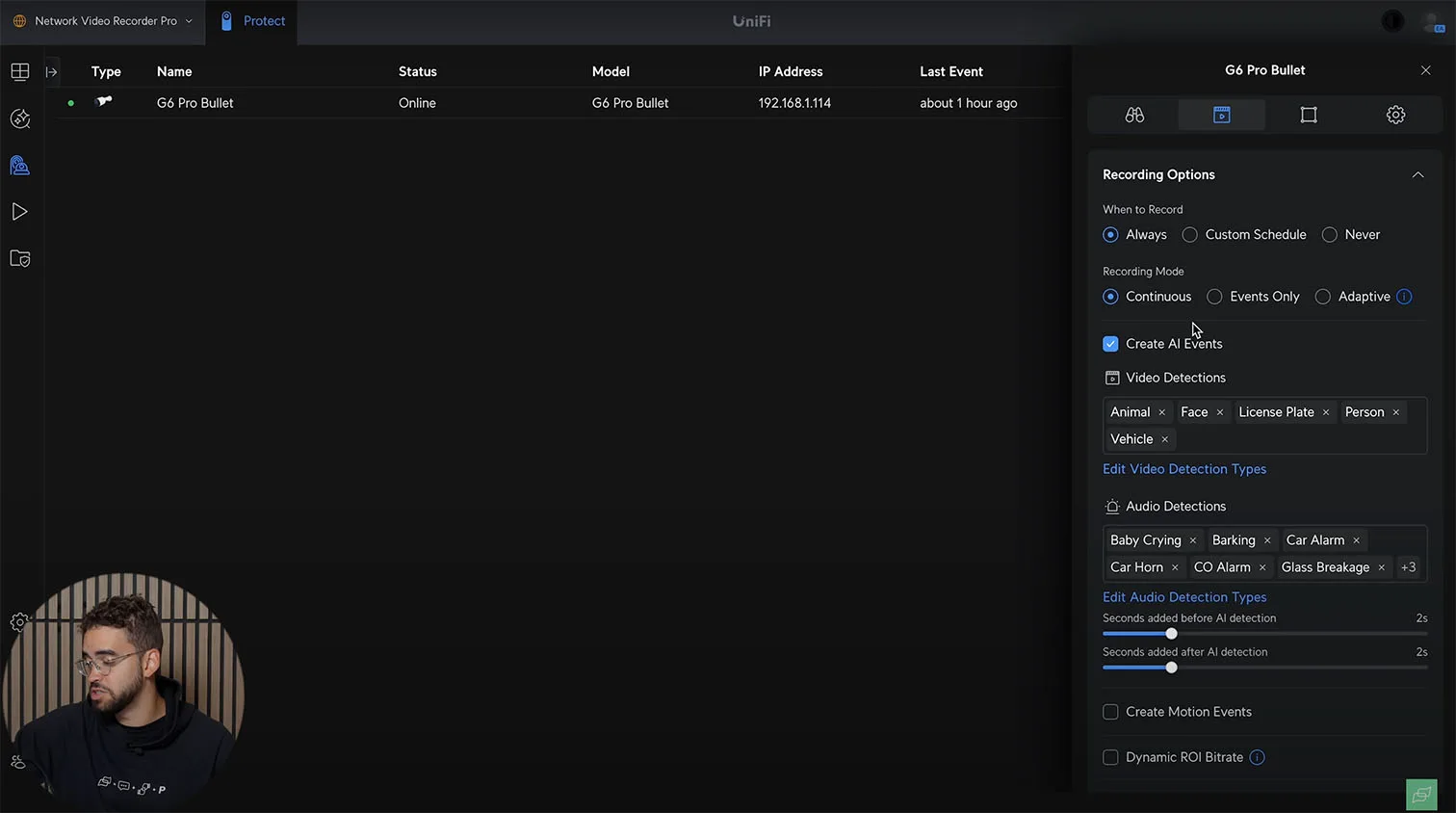Remove the Baby Crying audio tag
The image size is (1456, 813).
pyautogui.click(x=1193, y=540)
